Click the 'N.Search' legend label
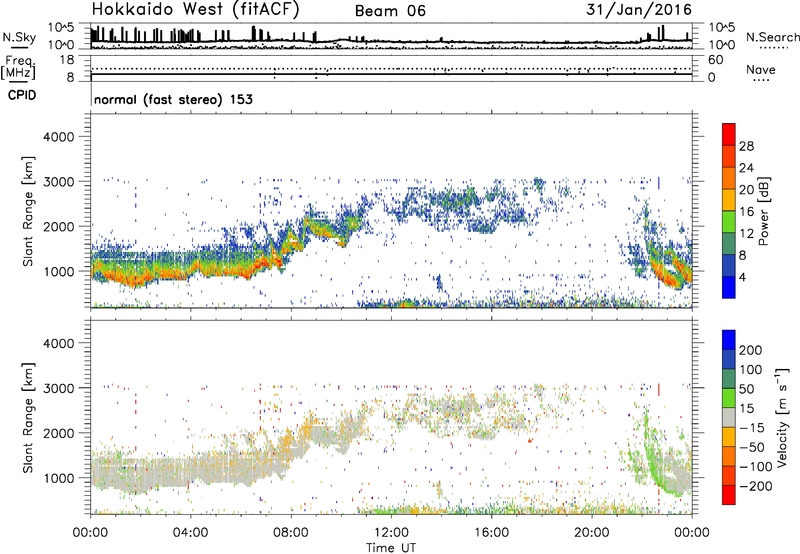This screenshot has width=800, height=554. [x=772, y=37]
